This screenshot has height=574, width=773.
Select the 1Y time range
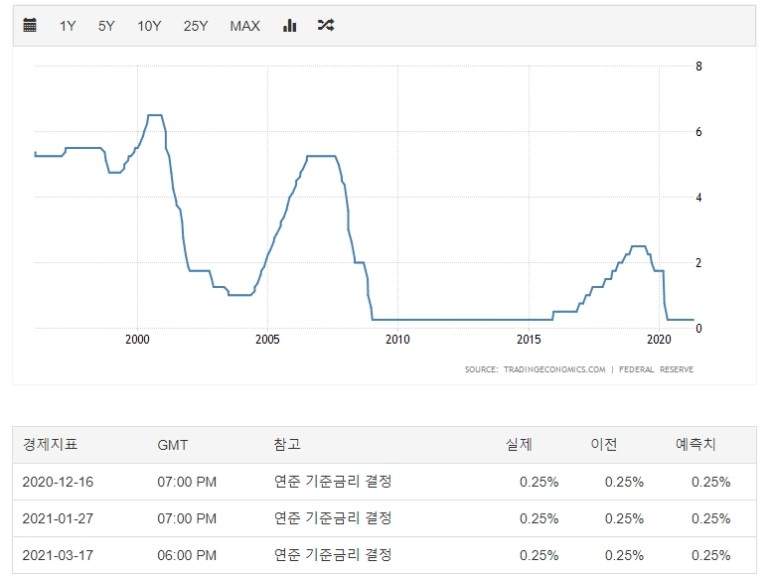[68, 26]
